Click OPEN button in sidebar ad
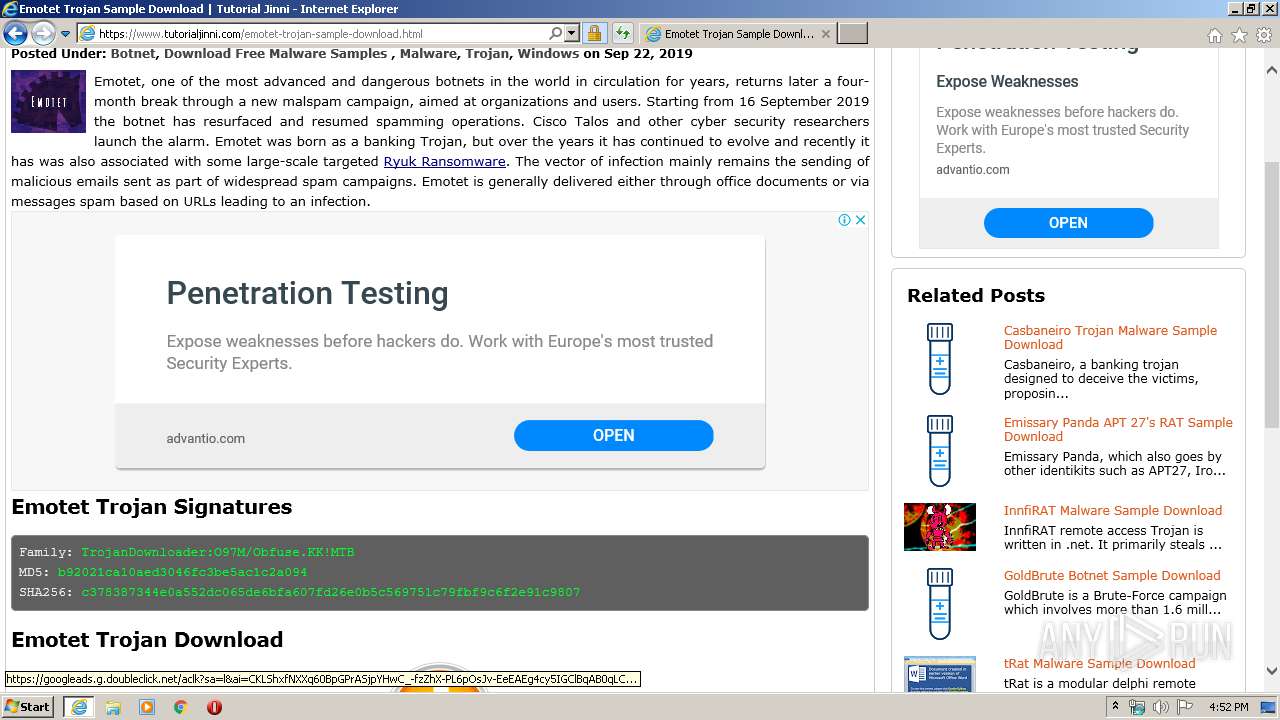 [x=1068, y=223]
